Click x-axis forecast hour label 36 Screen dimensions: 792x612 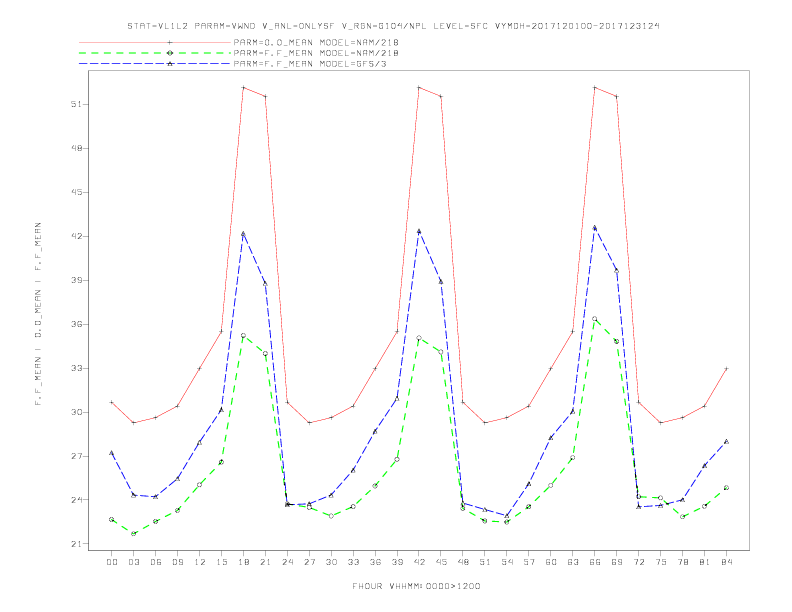click(x=375, y=562)
